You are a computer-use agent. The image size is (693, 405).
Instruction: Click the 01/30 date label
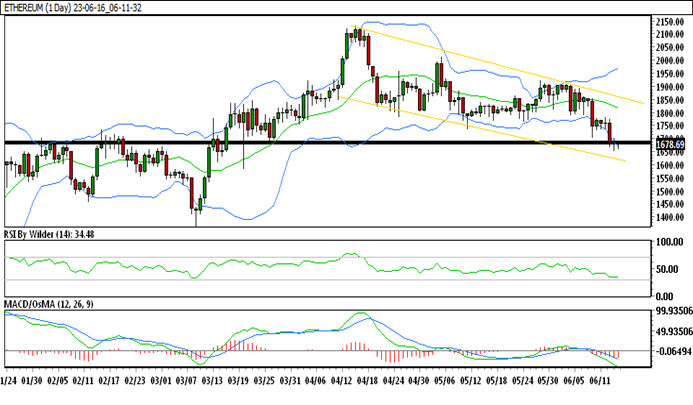click(32, 381)
